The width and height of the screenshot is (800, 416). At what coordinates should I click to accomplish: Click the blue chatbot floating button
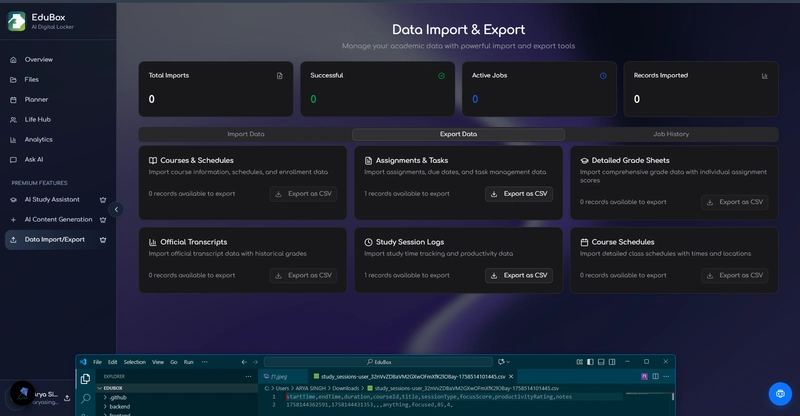tap(780, 394)
